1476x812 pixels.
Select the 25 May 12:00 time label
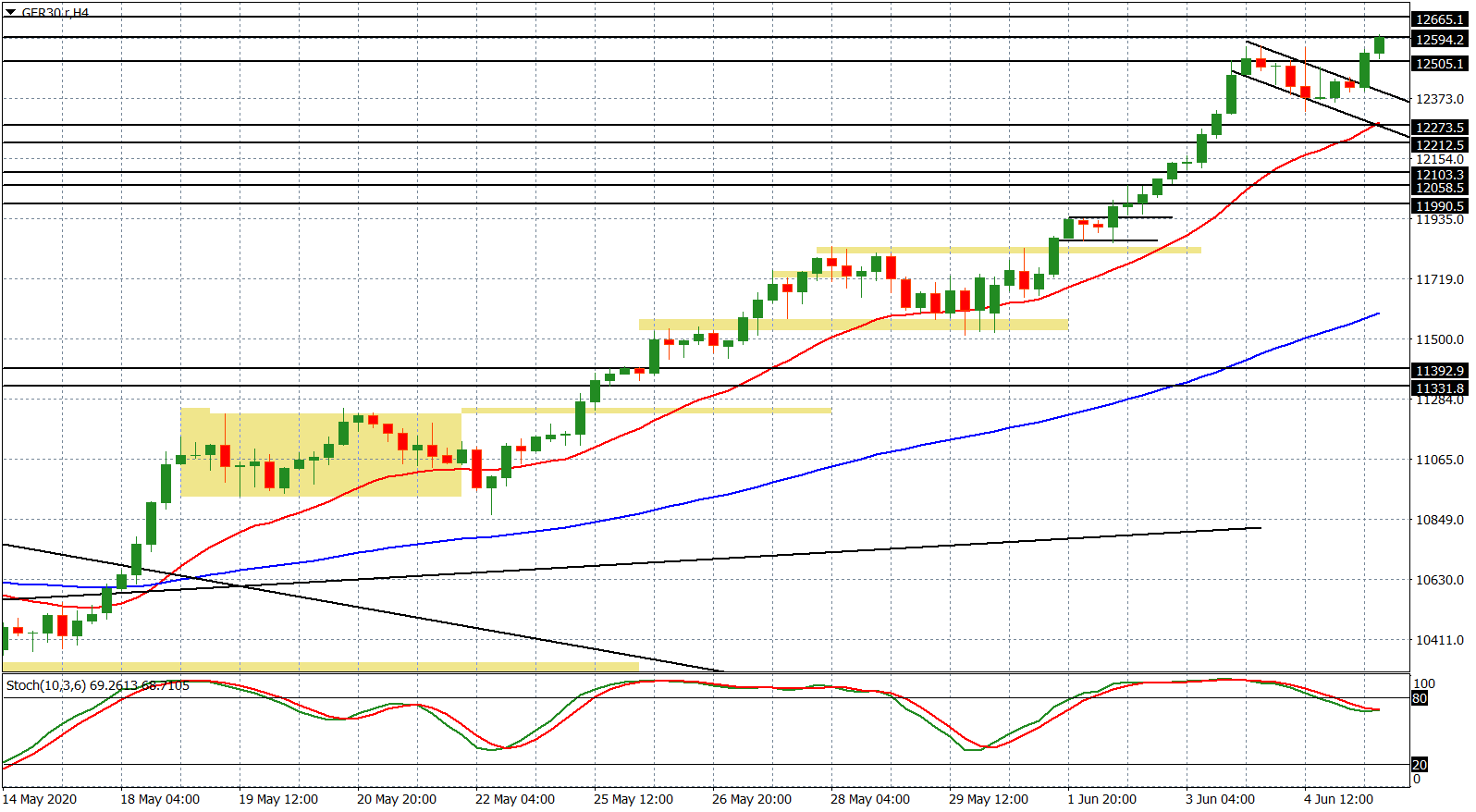point(633,799)
